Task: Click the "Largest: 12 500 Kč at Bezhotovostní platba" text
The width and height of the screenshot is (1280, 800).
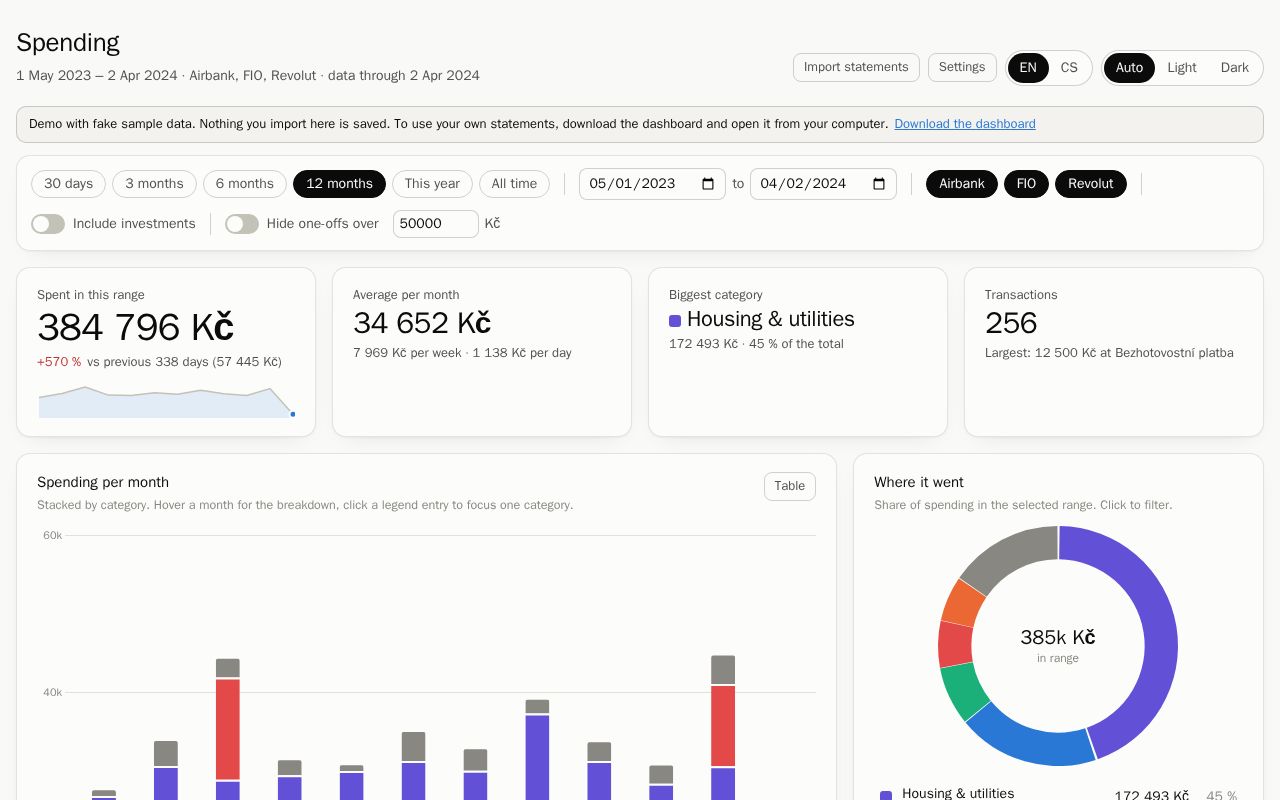Action: (x=1109, y=353)
